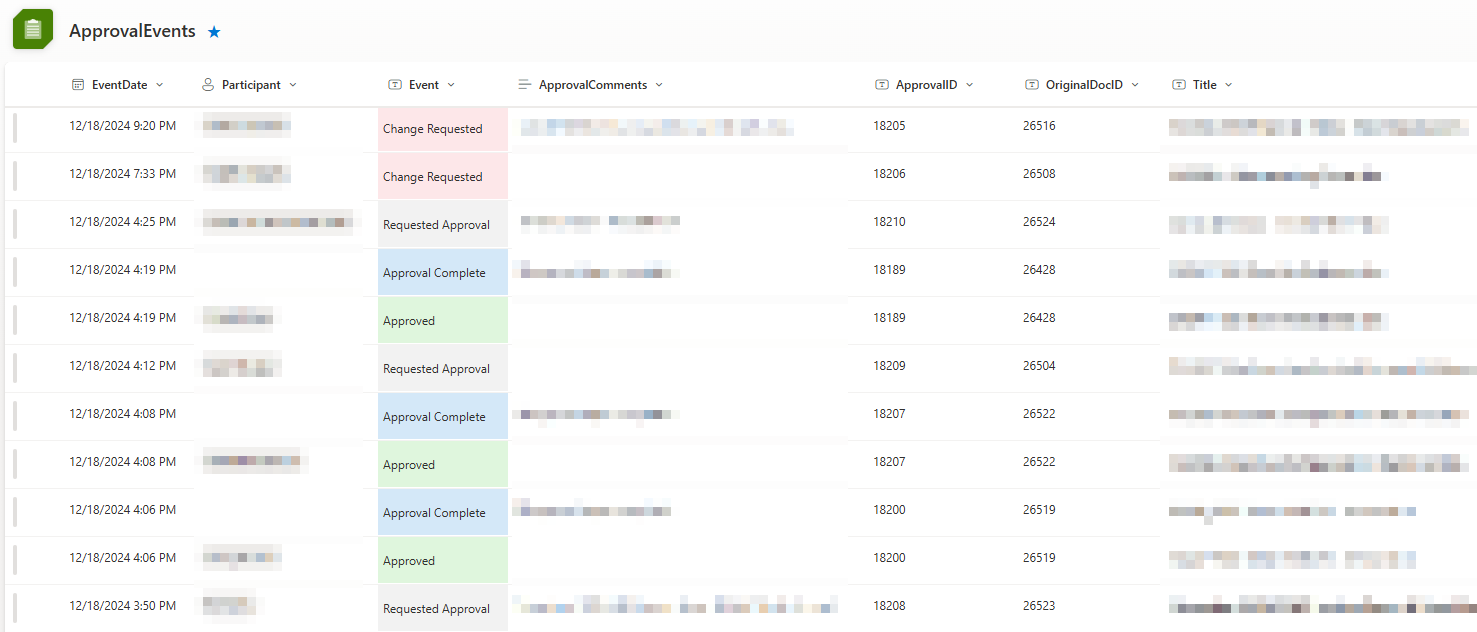Click the calendar icon beside EventDate
The width and height of the screenshot is (1477, 632).
click(x=78, y=85)
